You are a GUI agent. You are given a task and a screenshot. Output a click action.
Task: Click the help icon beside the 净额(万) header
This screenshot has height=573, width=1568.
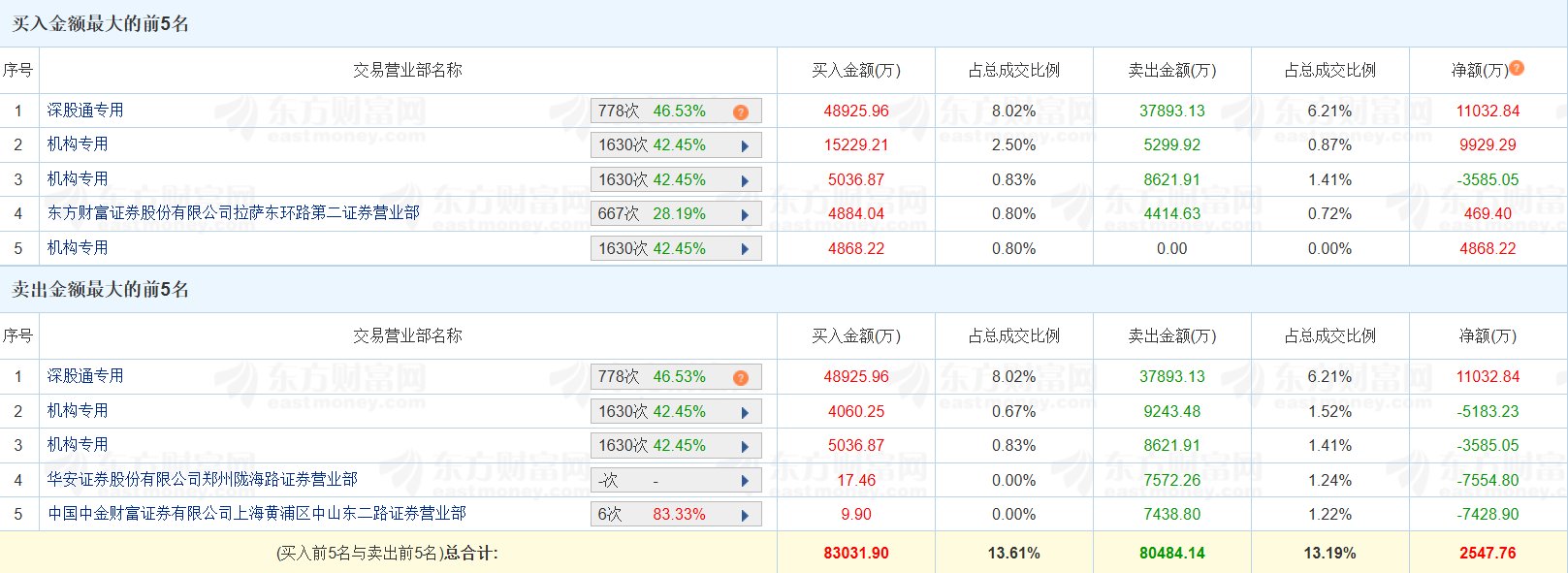[1517, 68]
